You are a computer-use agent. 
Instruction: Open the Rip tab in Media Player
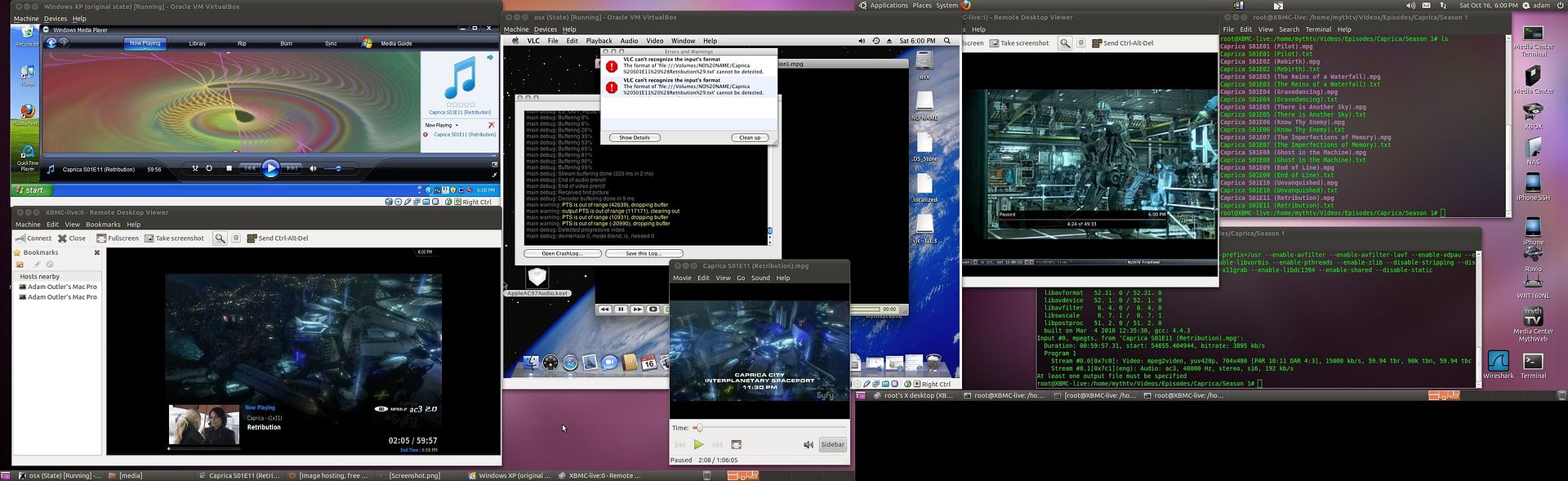[x=242, y=43]
